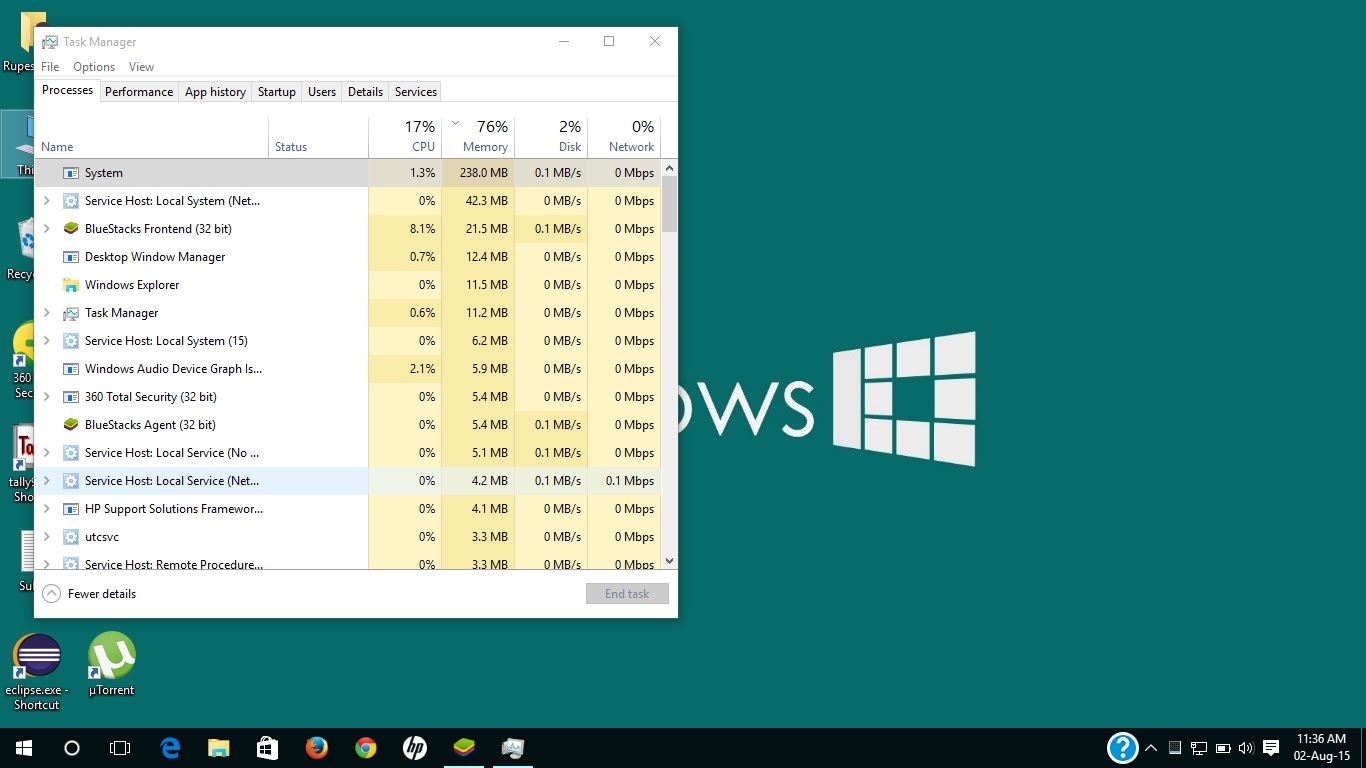
Task: Open the network status tray icon
Action: tap(1199, 748)
